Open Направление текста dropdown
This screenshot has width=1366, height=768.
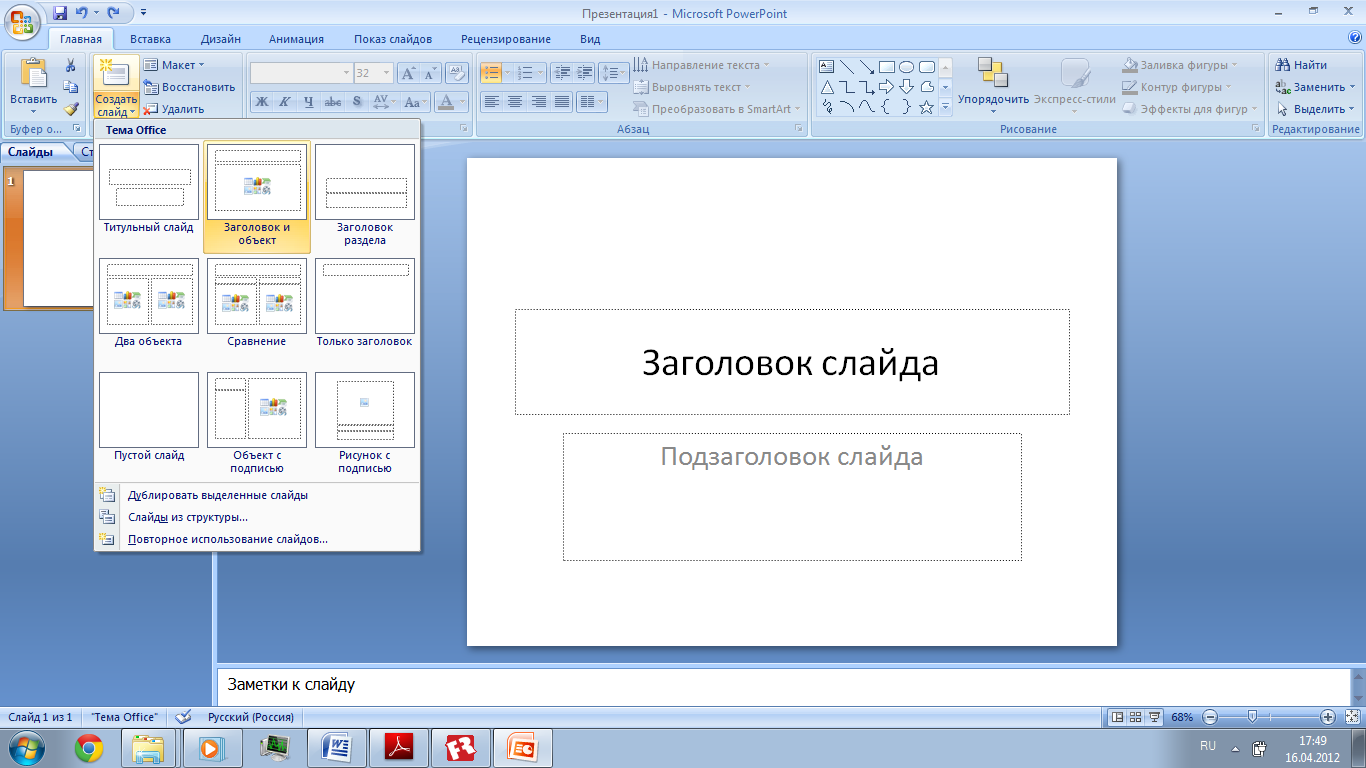point(701,65)
